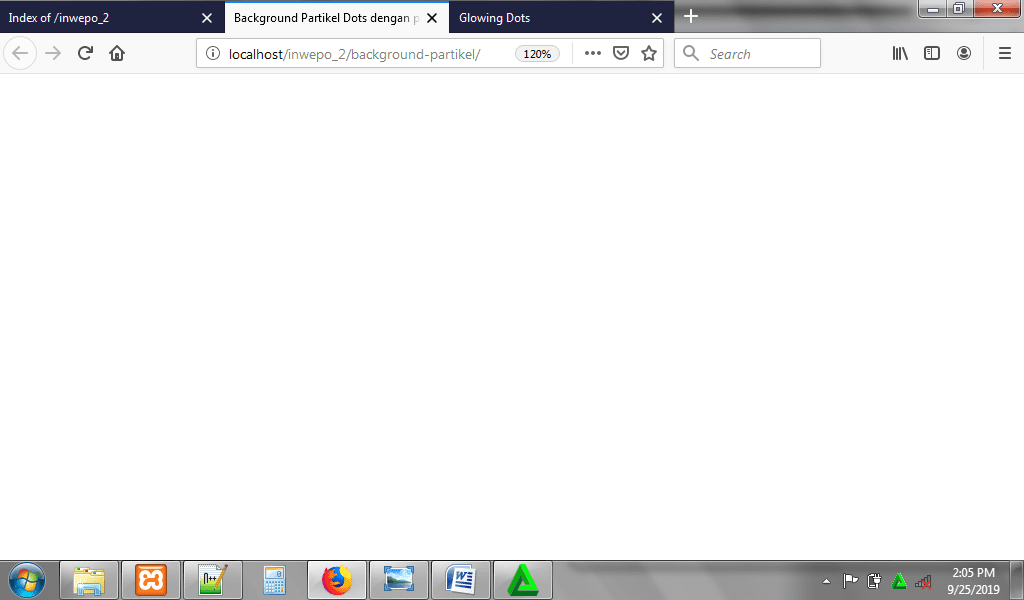Minimize the Firefox window
1024x600 pixels.
point(933,8)
